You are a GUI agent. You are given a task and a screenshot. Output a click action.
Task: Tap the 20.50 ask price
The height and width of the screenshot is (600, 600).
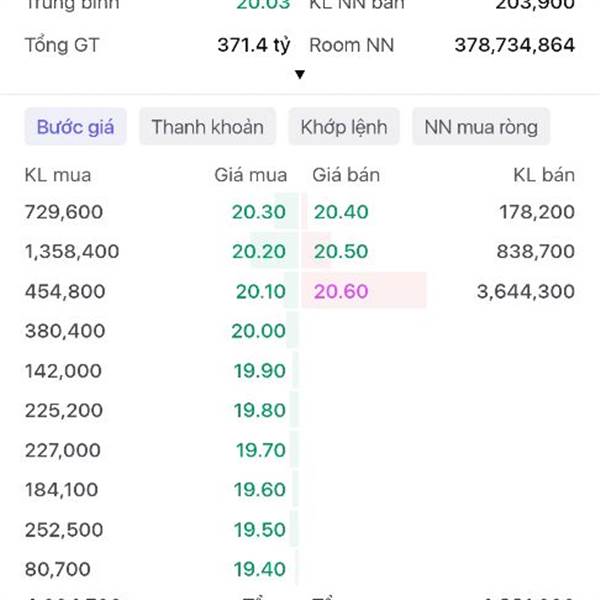pos(341,252)
